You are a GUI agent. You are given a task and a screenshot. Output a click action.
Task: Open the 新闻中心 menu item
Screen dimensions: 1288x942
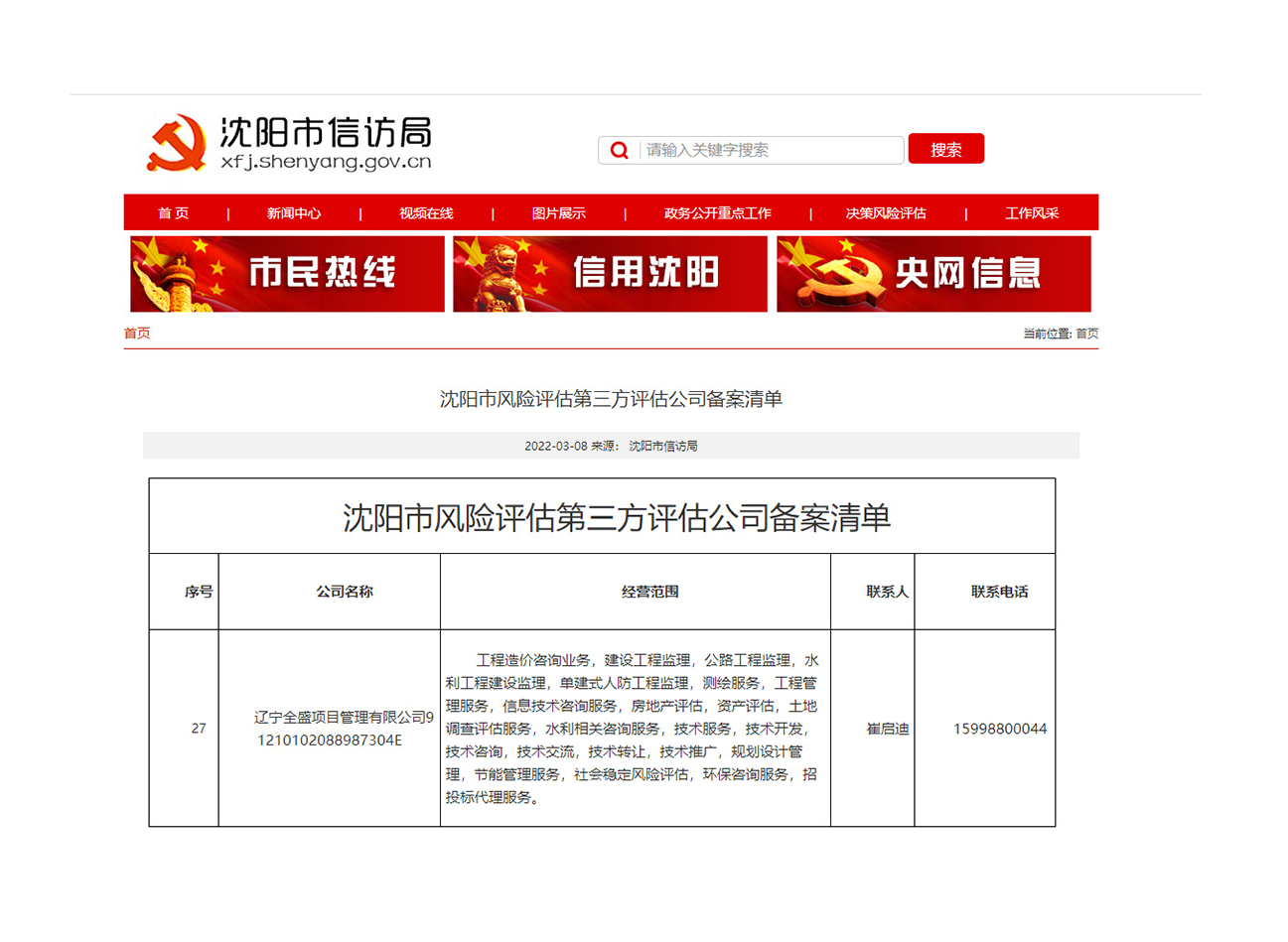coord(294,213)
